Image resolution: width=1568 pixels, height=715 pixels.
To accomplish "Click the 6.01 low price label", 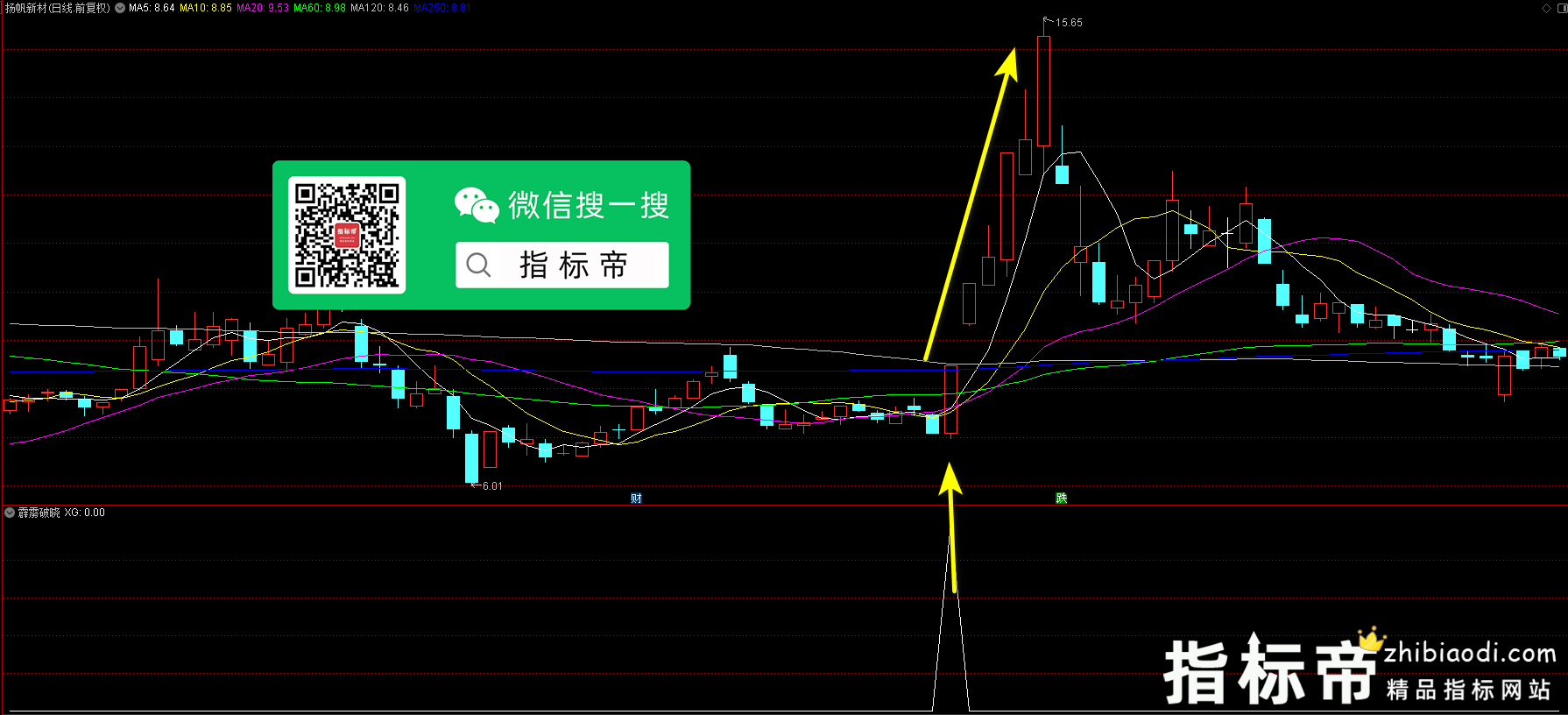I will pyautogui.click(x=492, y=486).
